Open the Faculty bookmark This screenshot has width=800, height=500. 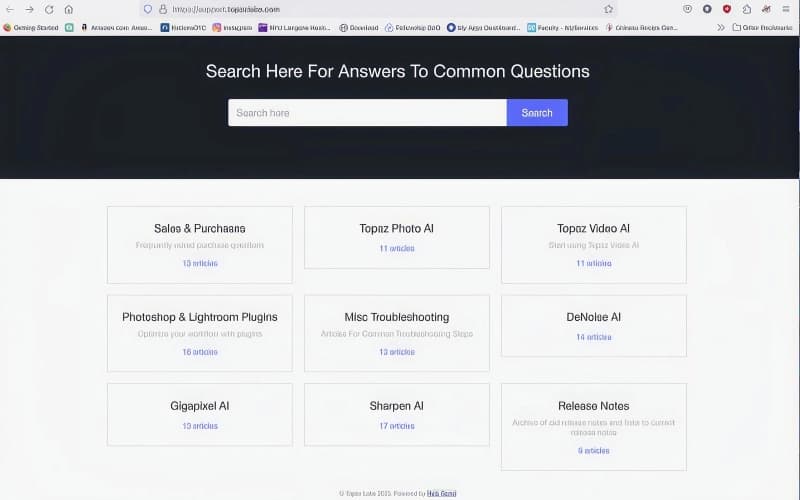(562, 28)
